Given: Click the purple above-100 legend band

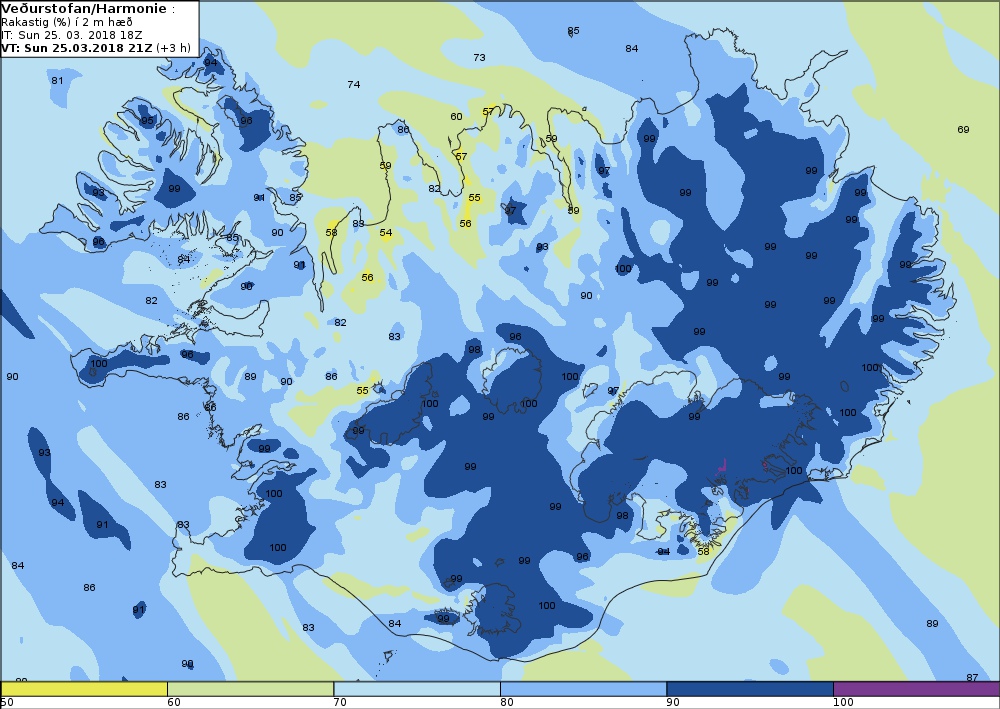Looking at the screenshot, I should point(916,689).
